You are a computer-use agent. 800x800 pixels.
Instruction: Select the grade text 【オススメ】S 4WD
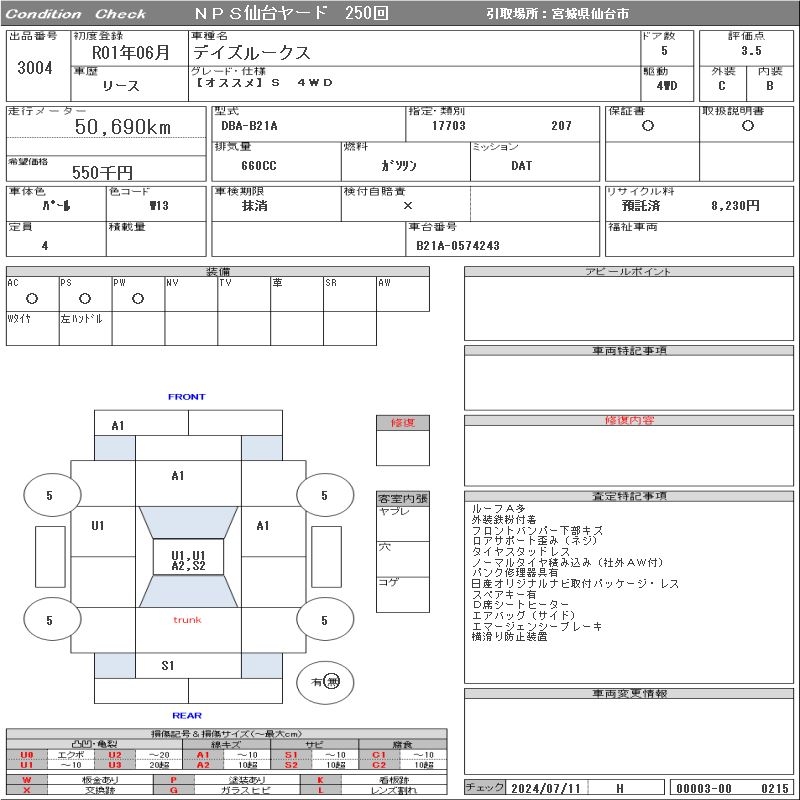(x=263, y=83)
